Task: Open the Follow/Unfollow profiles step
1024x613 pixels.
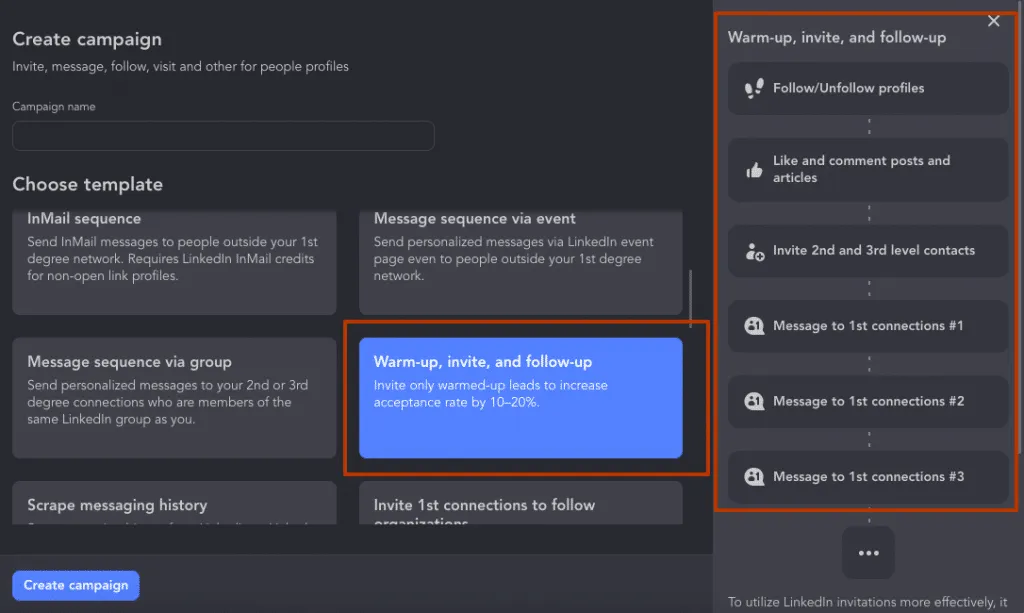Action: (868, 88)
